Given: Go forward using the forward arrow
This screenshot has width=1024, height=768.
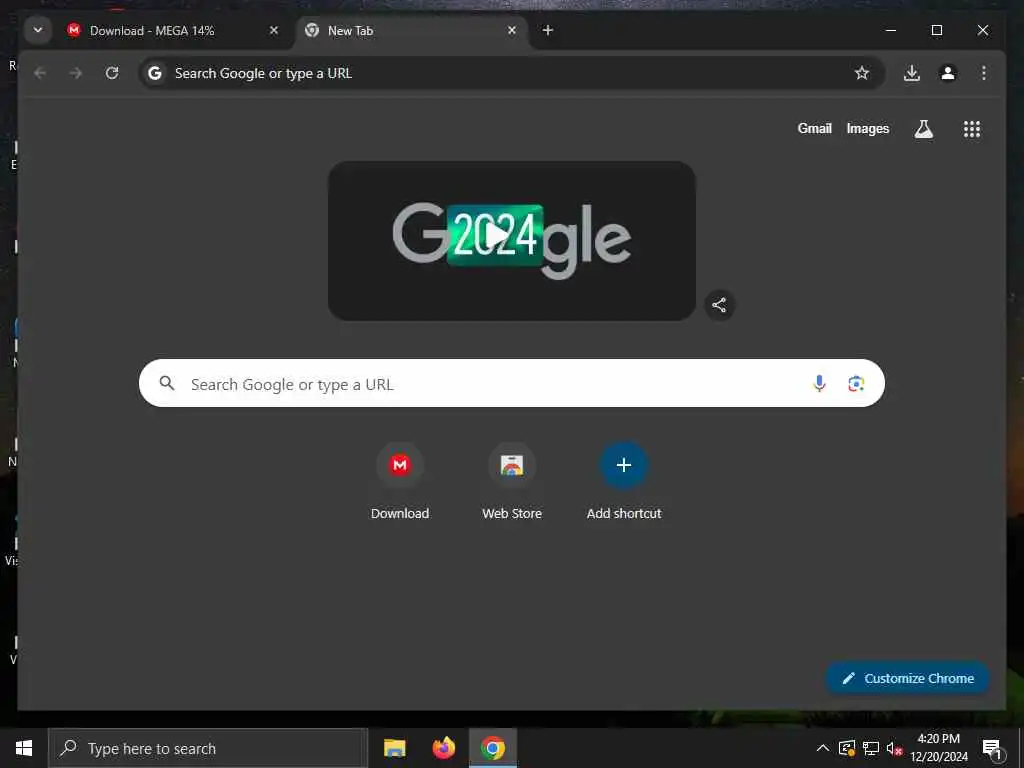Looking at the screenshot, I should (x=76, y=73).
